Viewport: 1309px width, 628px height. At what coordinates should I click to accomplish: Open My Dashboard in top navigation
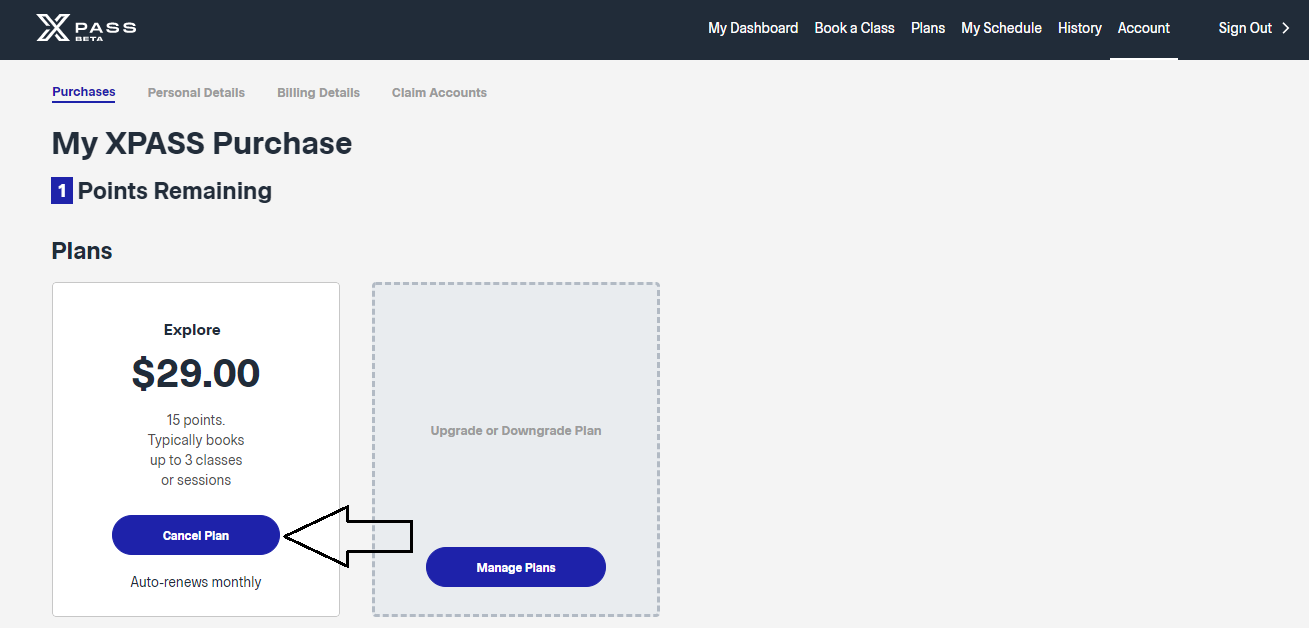(753, 28)
